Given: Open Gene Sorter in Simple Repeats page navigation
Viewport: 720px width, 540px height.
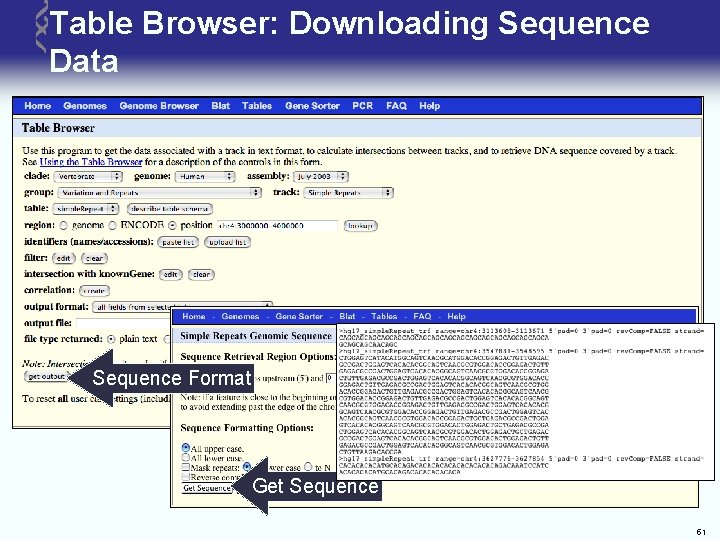Looking at the screenshot, I should coord(299,316).
